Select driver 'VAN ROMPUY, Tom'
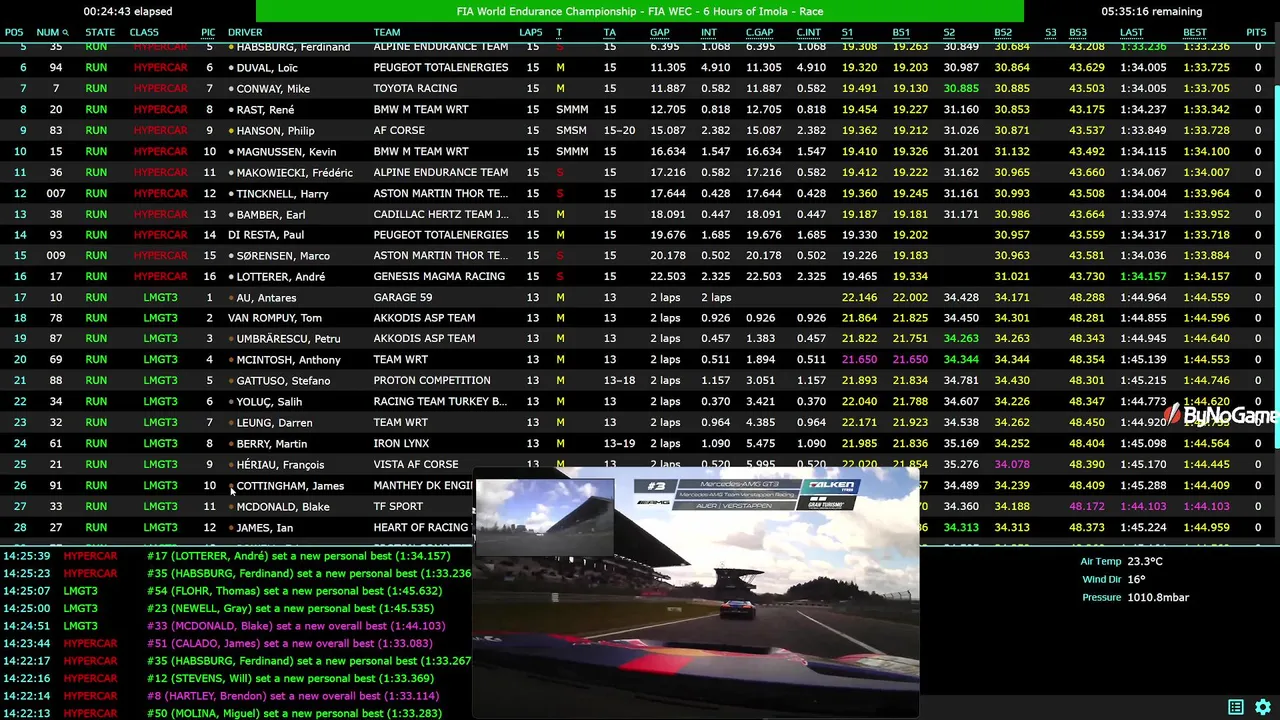The height and width of the screenshot is (720, 1280). (x=275, y=318)
